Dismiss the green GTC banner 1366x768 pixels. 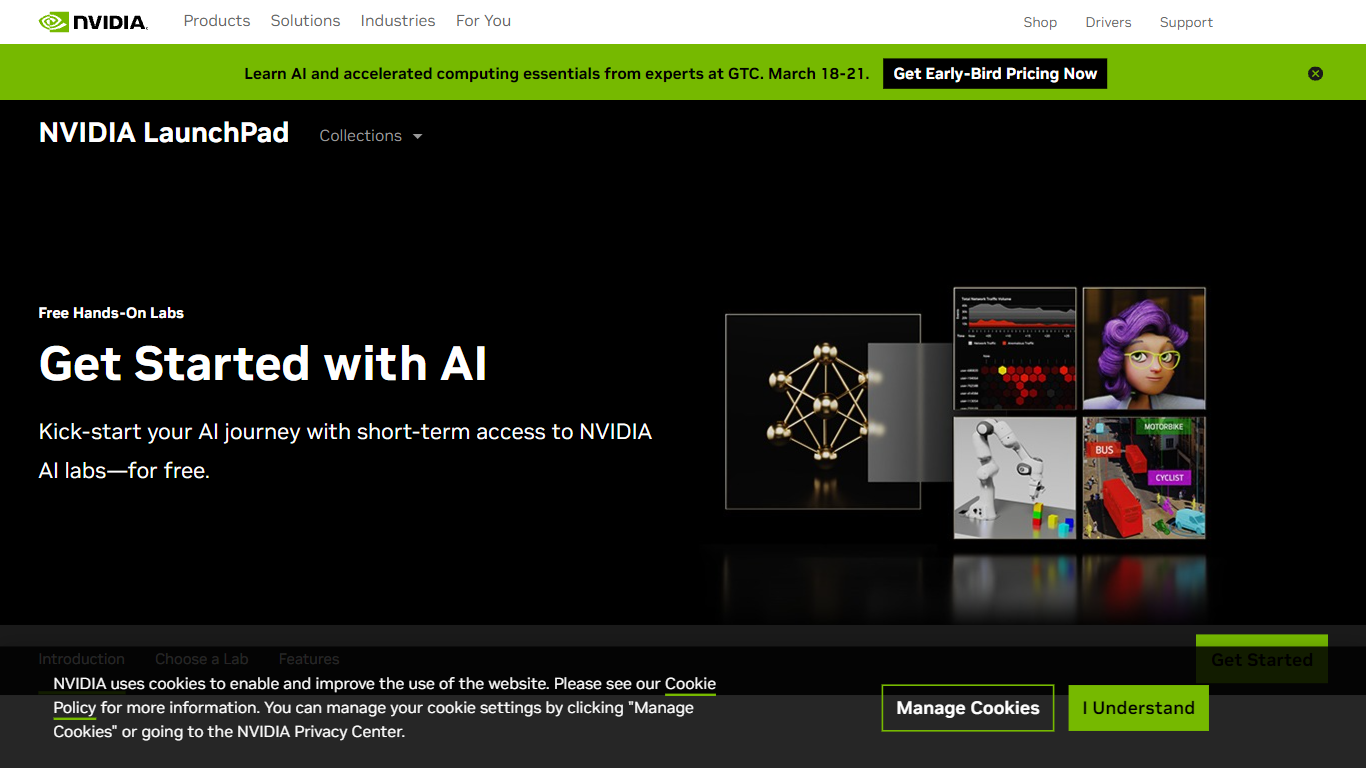pos(1315,73)
